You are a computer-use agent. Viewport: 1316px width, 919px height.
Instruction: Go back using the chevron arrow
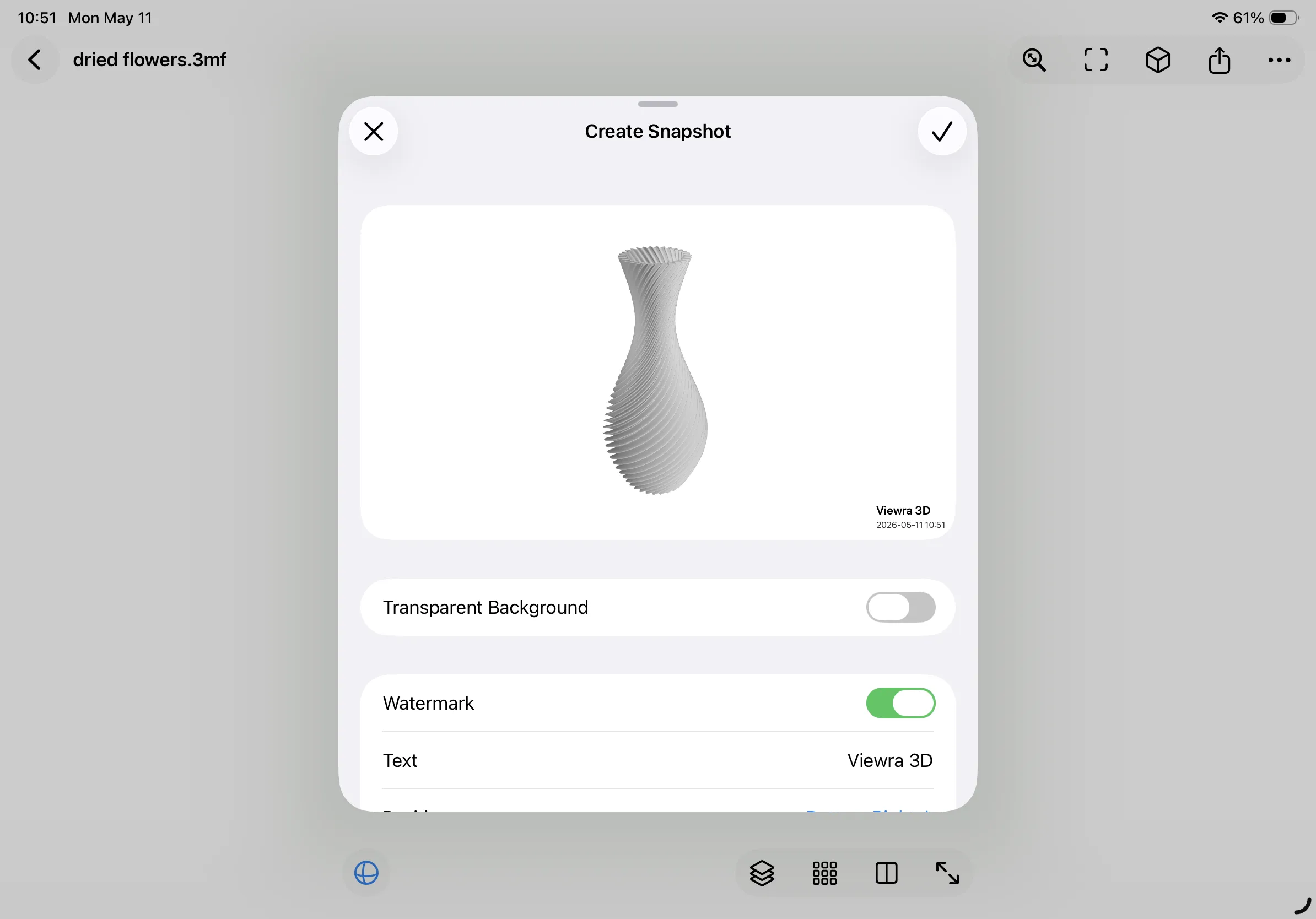coord(35,60)
